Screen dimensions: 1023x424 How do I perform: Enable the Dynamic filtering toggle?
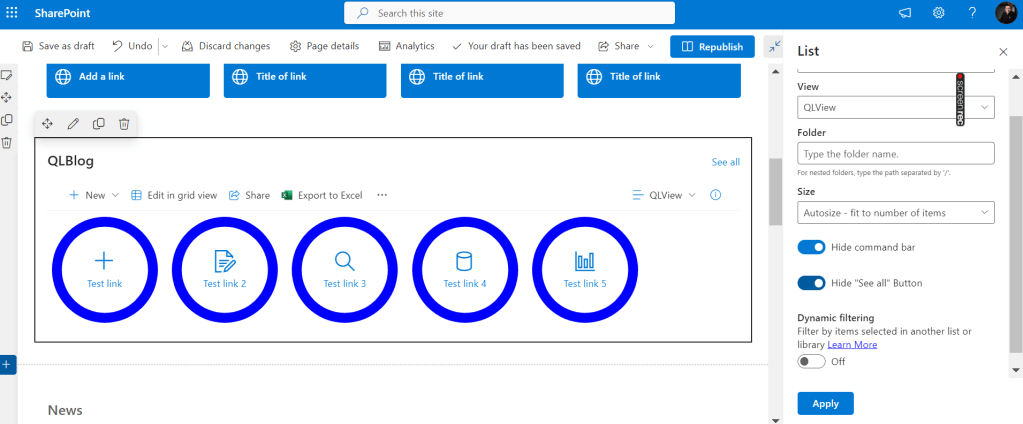coord(811,362)
